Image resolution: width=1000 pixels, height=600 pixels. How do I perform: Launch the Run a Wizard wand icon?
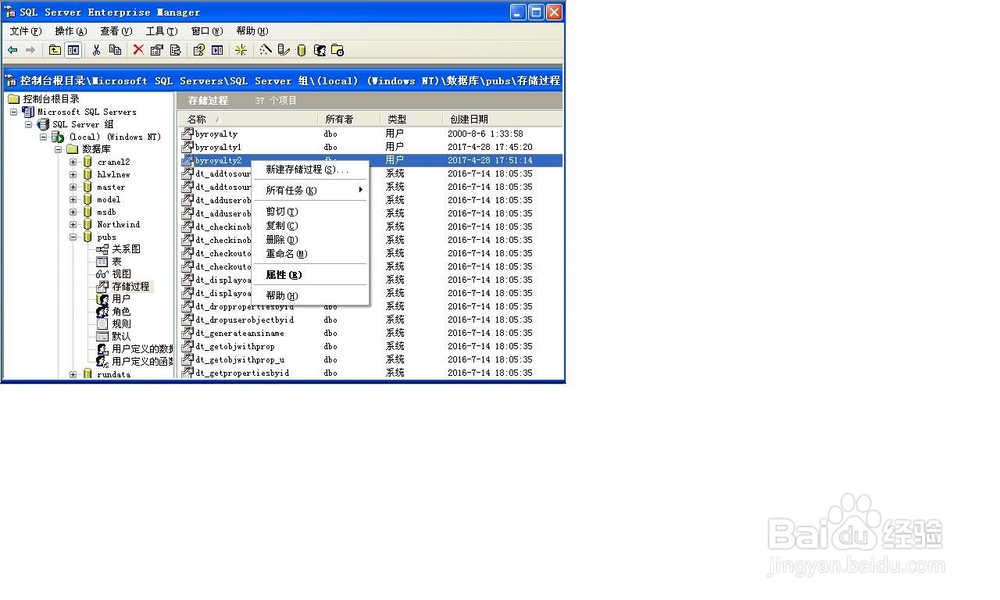point(265,50)
